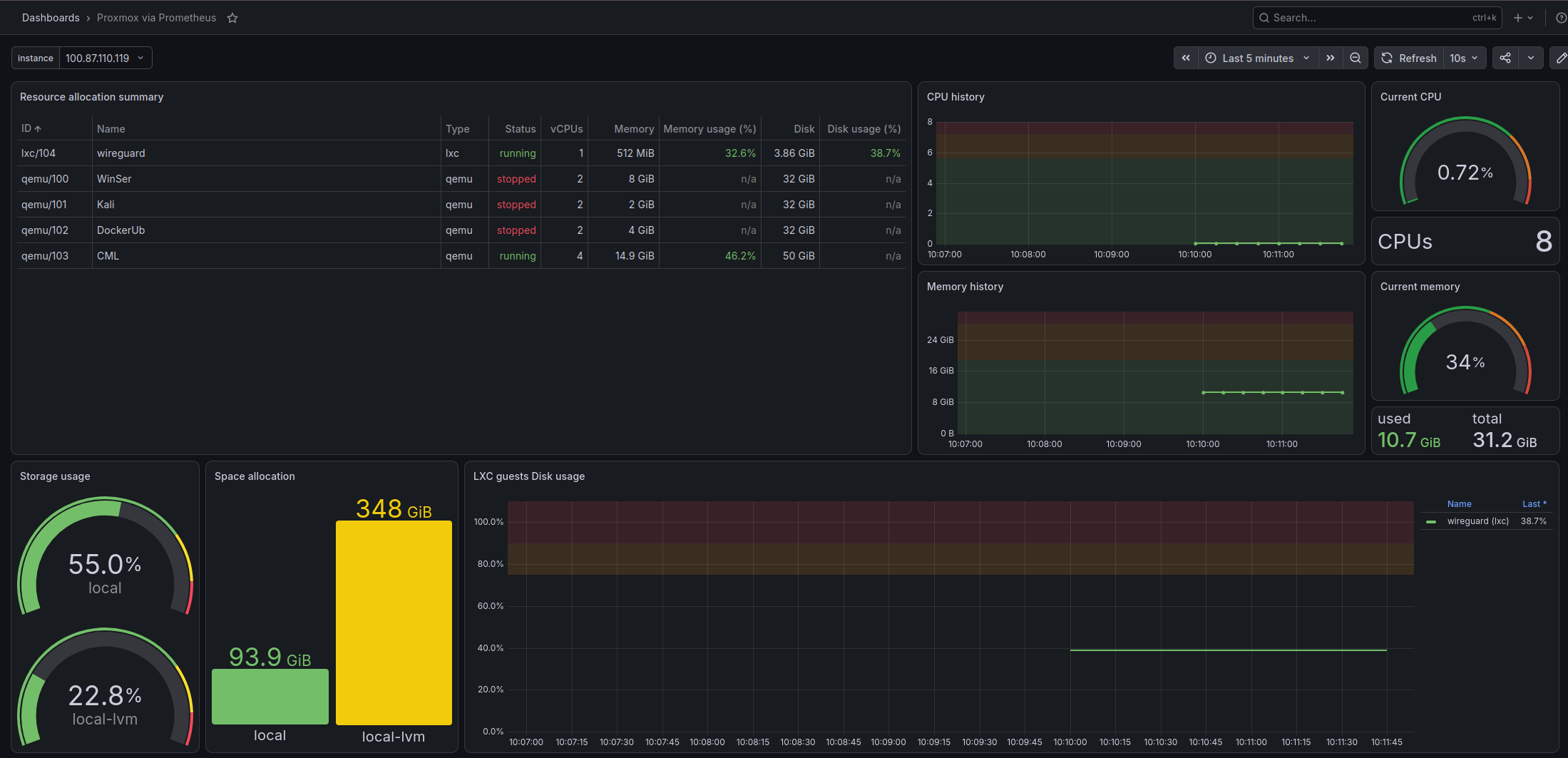Click the edit pencil icon

point(1560,58)
